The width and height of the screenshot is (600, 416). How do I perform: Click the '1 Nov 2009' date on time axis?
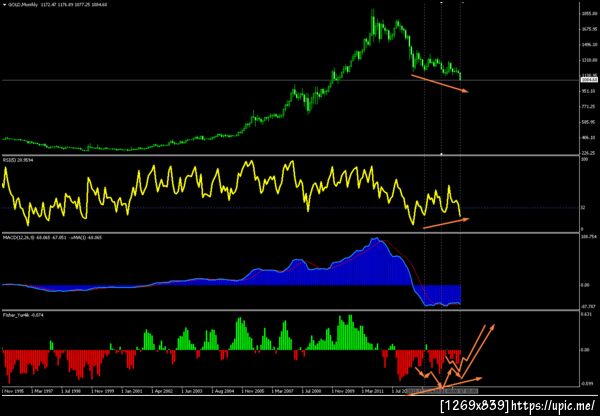click(344, 392)
